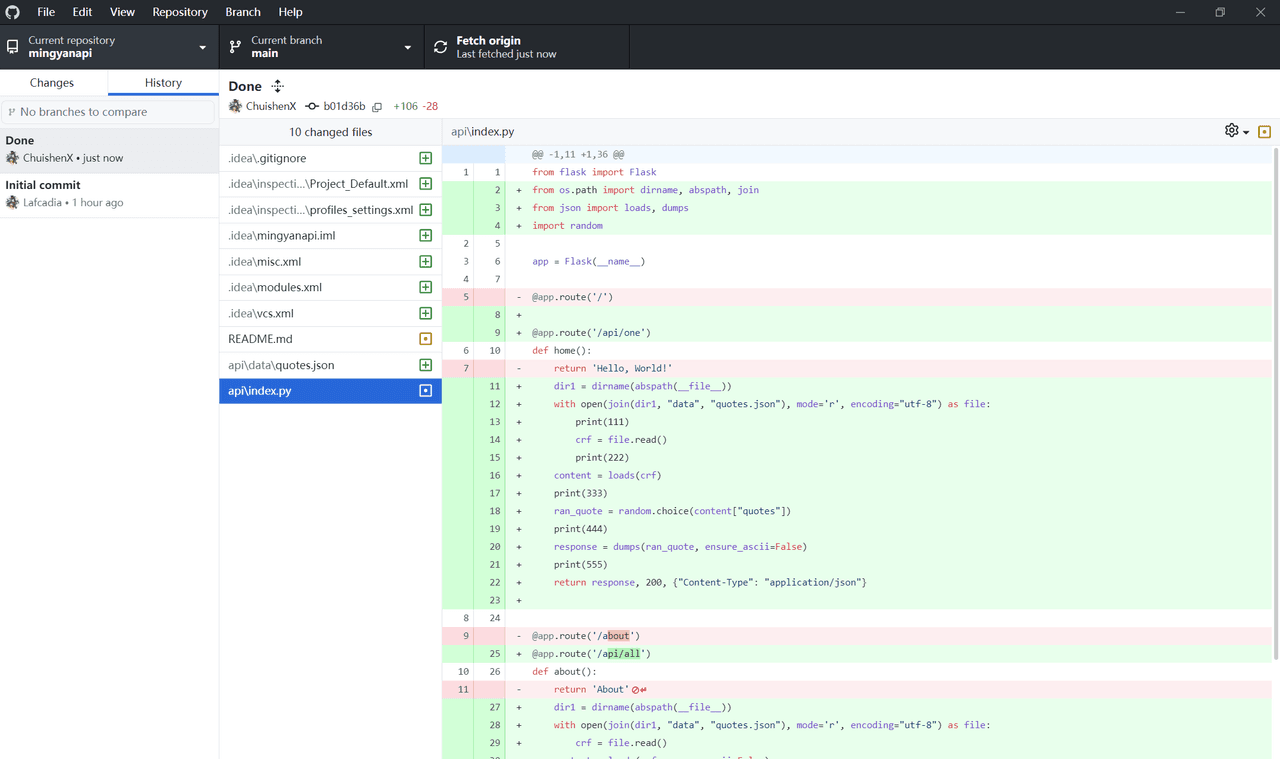Click the expand commit summary icon

point(278,87)
